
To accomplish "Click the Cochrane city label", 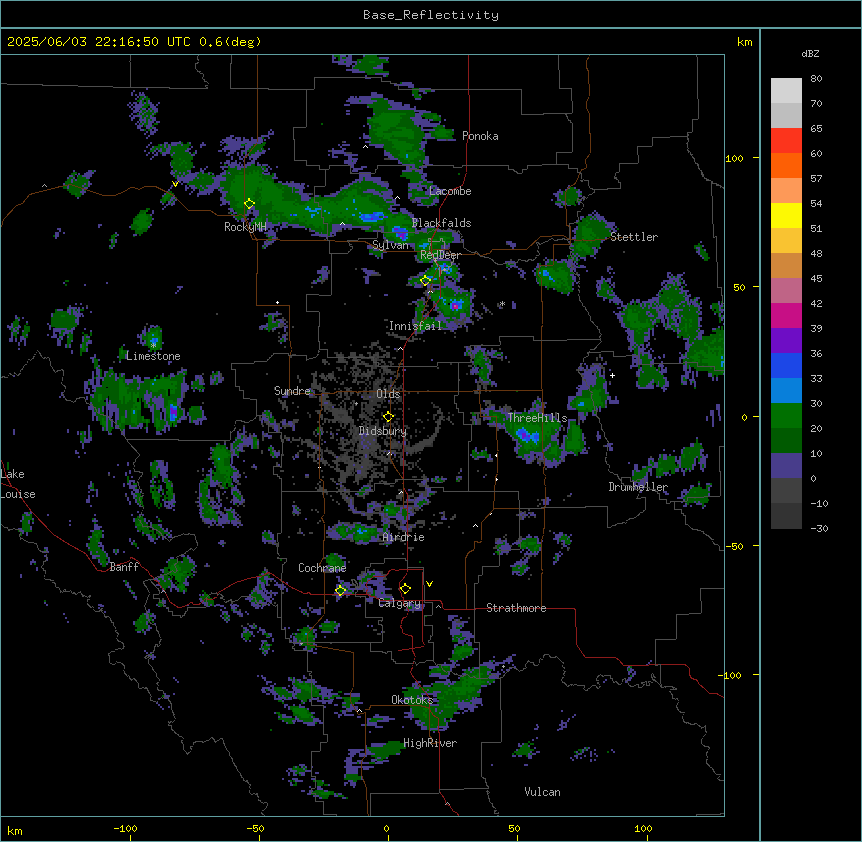I will click(322, 568).
